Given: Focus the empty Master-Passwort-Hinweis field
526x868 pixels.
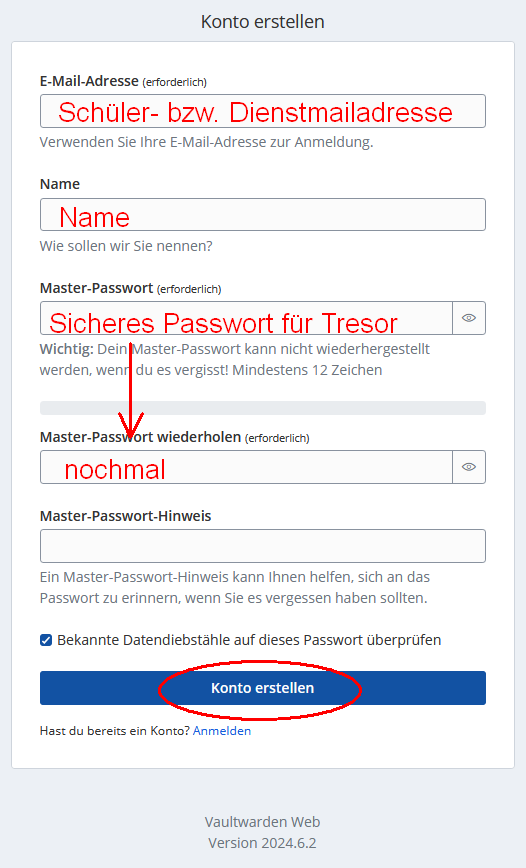Looking at the screenshot, I should (262, 546).
